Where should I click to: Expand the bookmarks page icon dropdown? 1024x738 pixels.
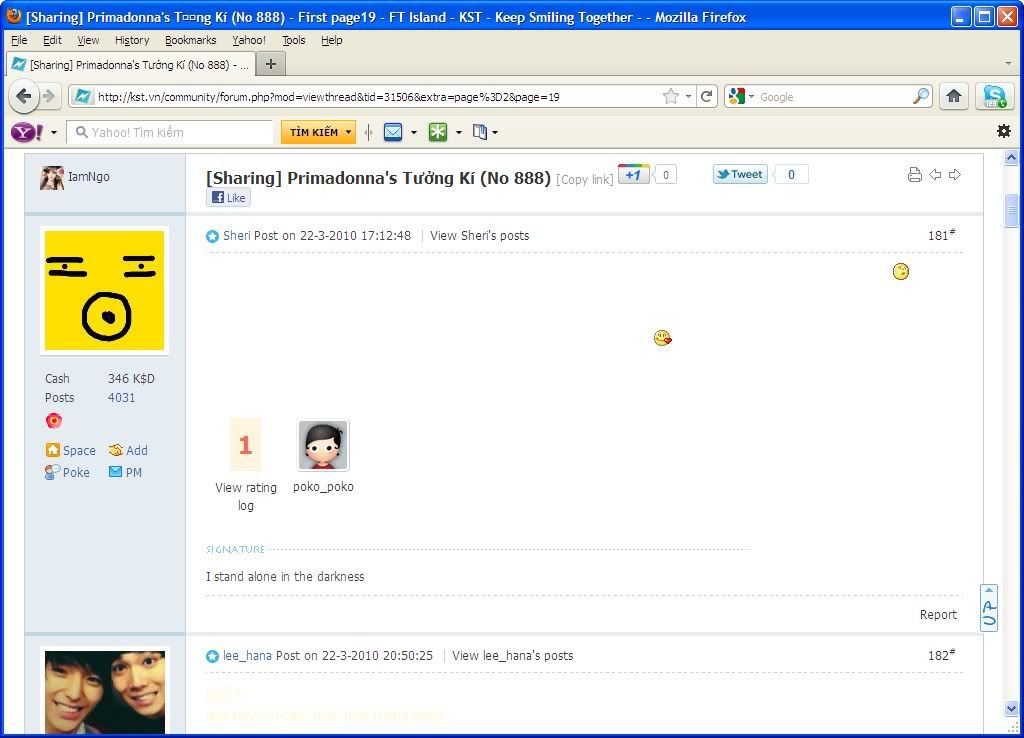point(495,133)
